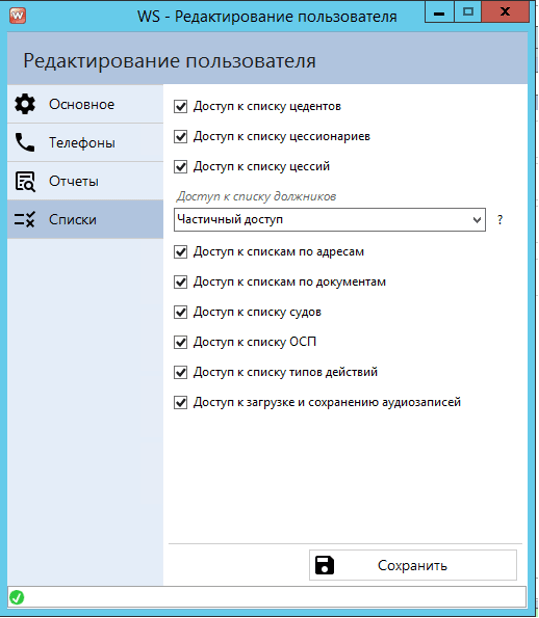Select the Отчеты tab
The image size is (539, 618).
85,181
